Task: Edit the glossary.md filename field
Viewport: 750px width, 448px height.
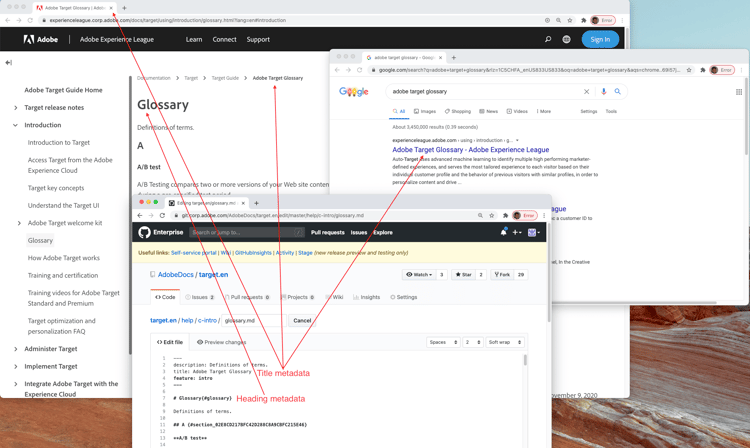Action: click(254, 320)
